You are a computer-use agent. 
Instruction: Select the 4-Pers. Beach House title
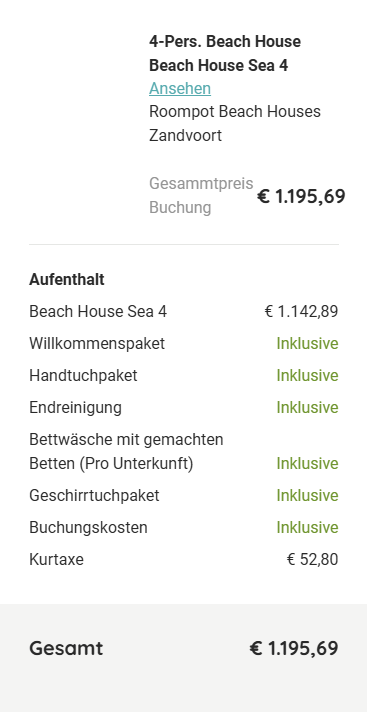tap(225, 41)
